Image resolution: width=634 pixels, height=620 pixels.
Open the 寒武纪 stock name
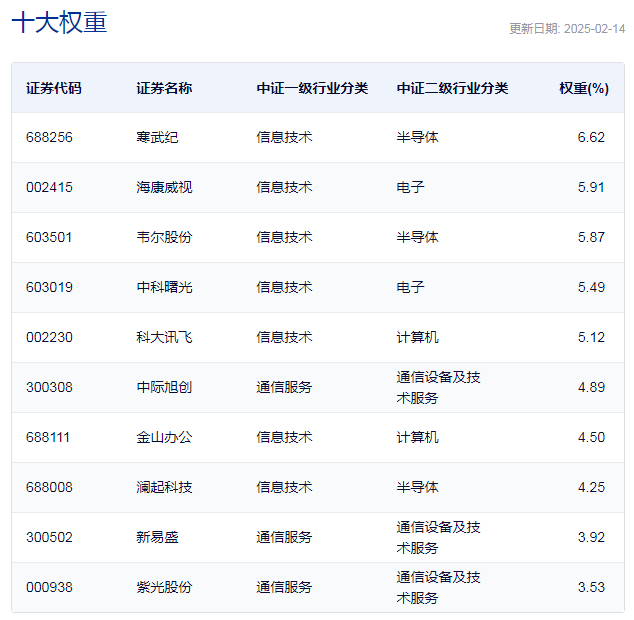click(x=157, y=138)
